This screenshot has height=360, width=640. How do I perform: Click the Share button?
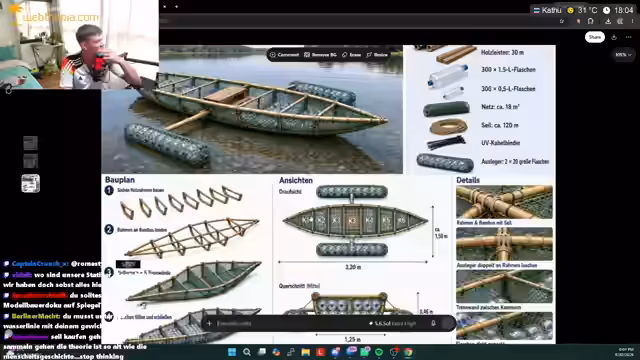595,37
